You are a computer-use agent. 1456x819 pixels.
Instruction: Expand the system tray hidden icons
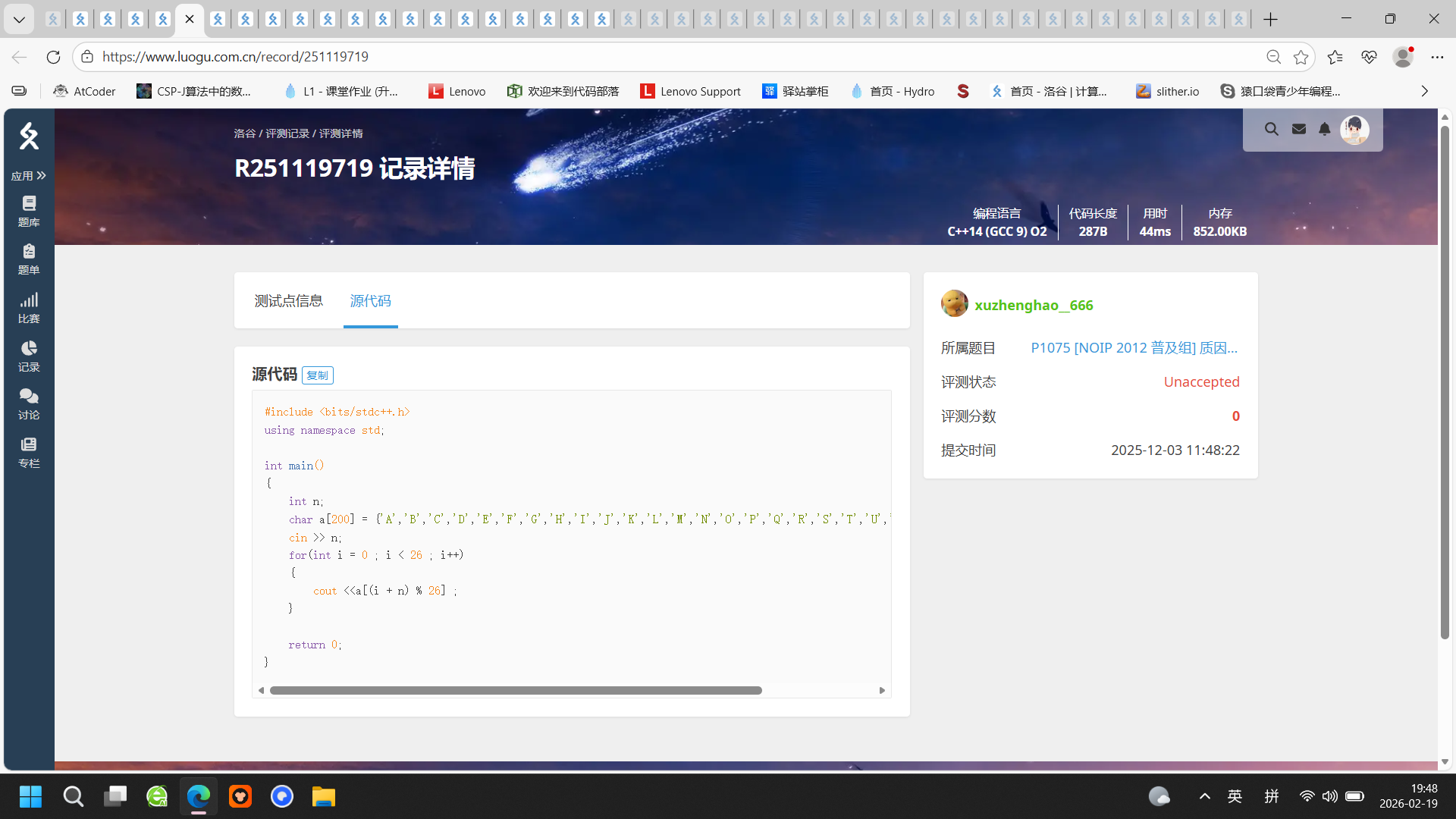coord(1204,795)
